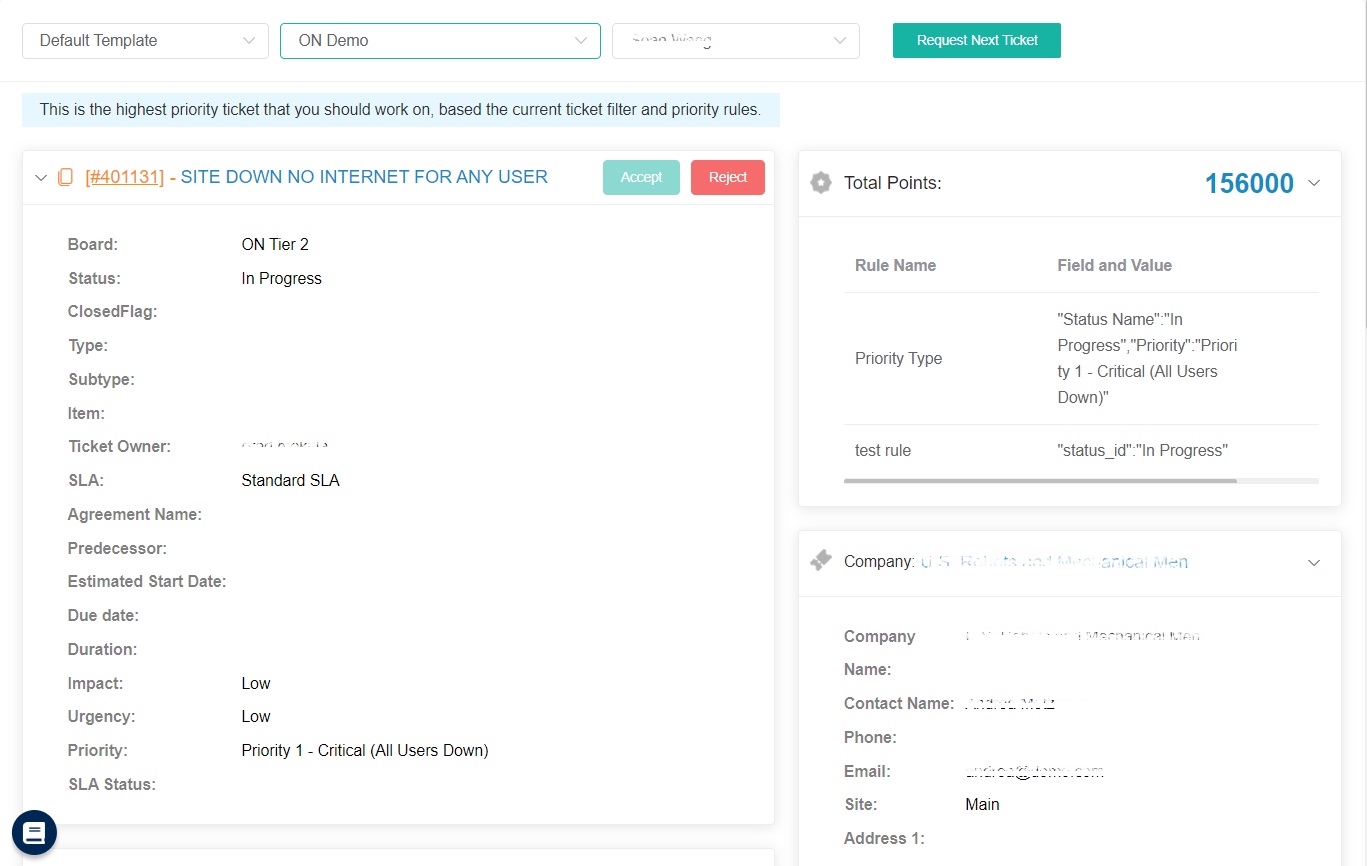Open the chat widget icon
Screen dimensions: 1367x866
tap(34, 832)
